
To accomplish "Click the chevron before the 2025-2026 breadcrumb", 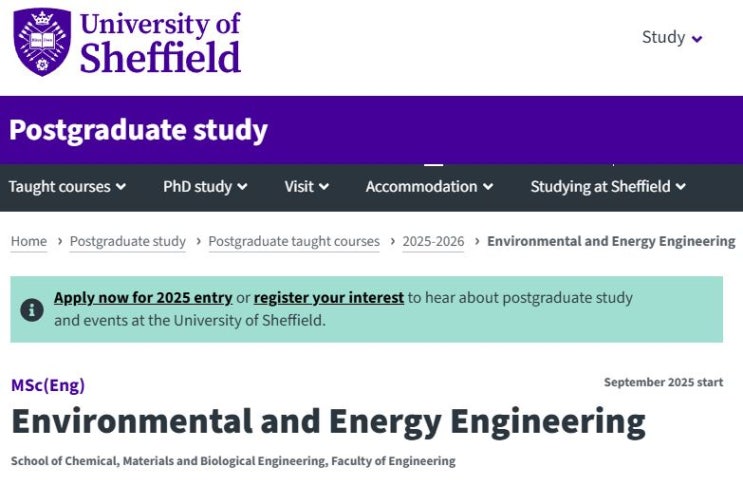I will point(393,241).
